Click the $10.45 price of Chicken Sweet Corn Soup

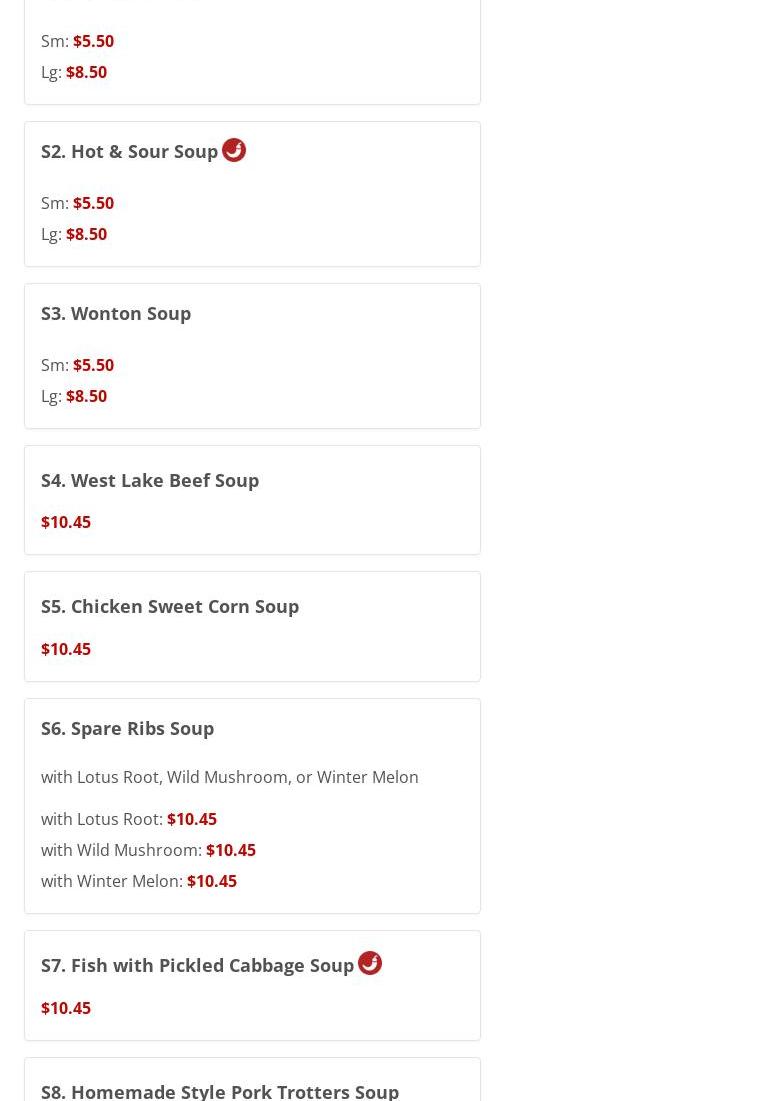tap(66, 649)
